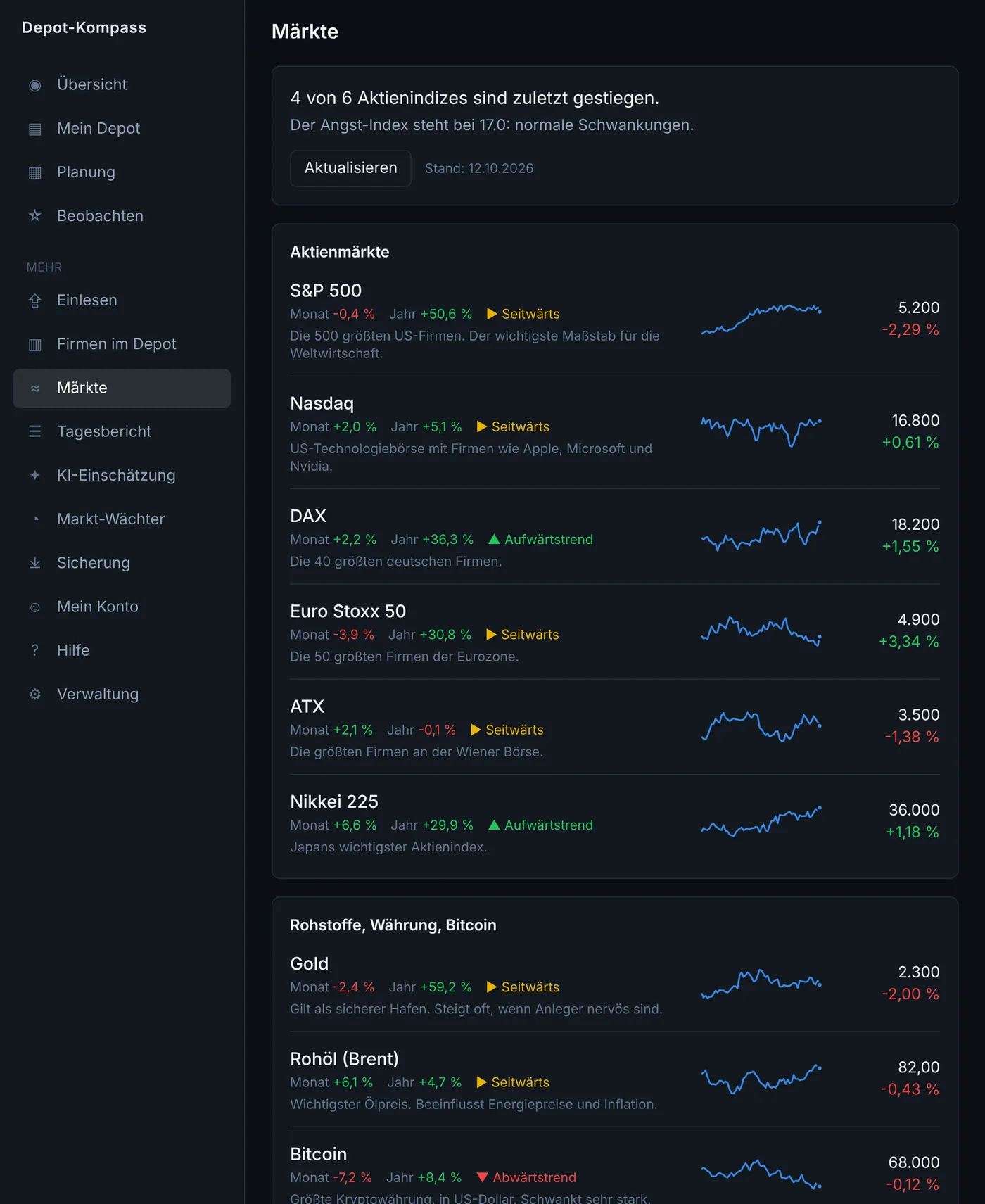Select the Nasdaq index name
Image resolution: width=985 pixels, height=1204 pixels.
click(322, 403)
